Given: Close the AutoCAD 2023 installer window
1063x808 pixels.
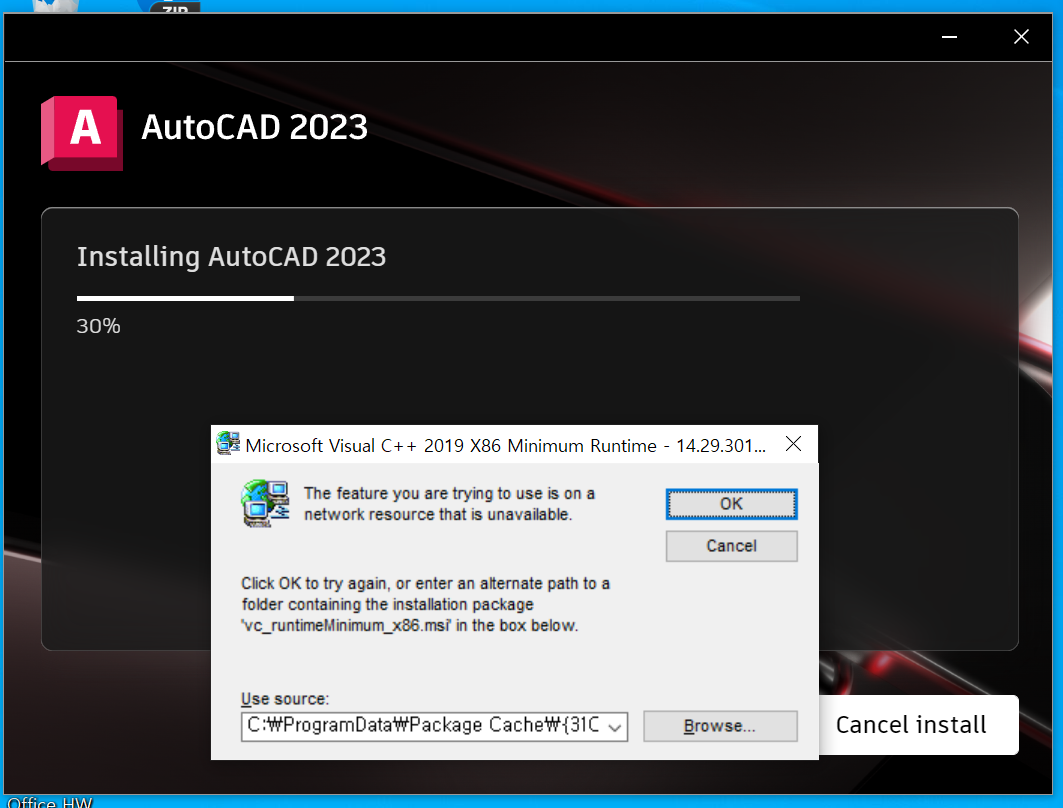Looking at the screenshot, I should click(x=1021, y=37).
